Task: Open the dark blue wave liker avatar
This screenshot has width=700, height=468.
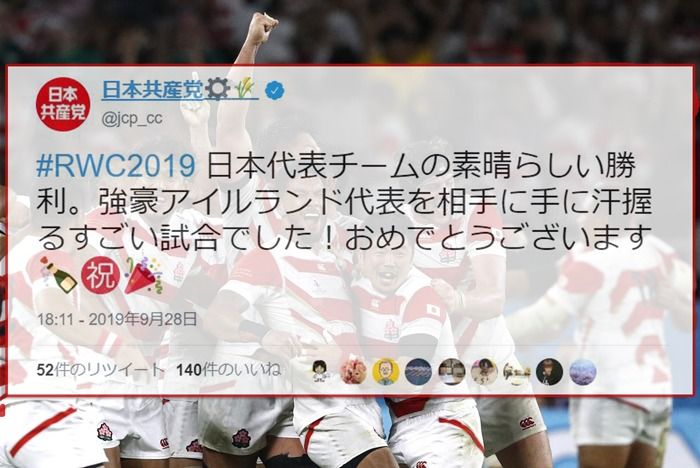Action: point(418,371)
